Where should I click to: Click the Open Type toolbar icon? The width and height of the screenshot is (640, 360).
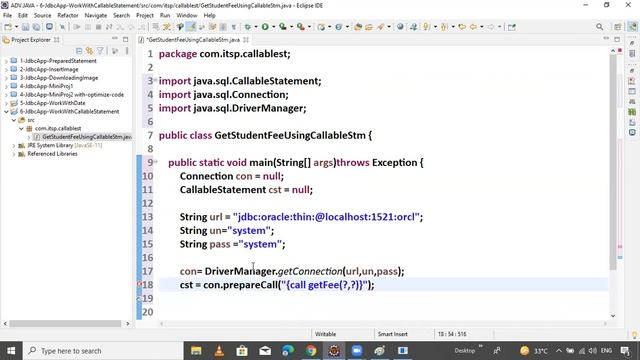358,27
